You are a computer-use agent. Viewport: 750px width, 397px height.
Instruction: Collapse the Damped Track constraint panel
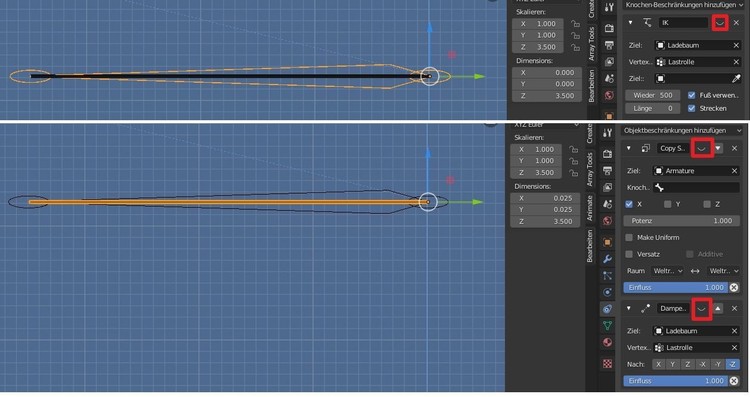coord(629,309)
